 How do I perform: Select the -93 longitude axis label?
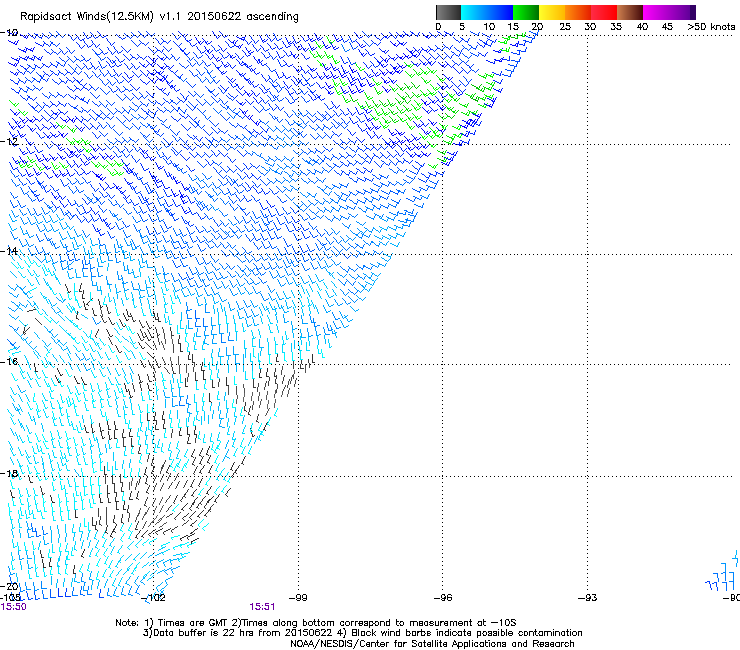tap(588, 598)
